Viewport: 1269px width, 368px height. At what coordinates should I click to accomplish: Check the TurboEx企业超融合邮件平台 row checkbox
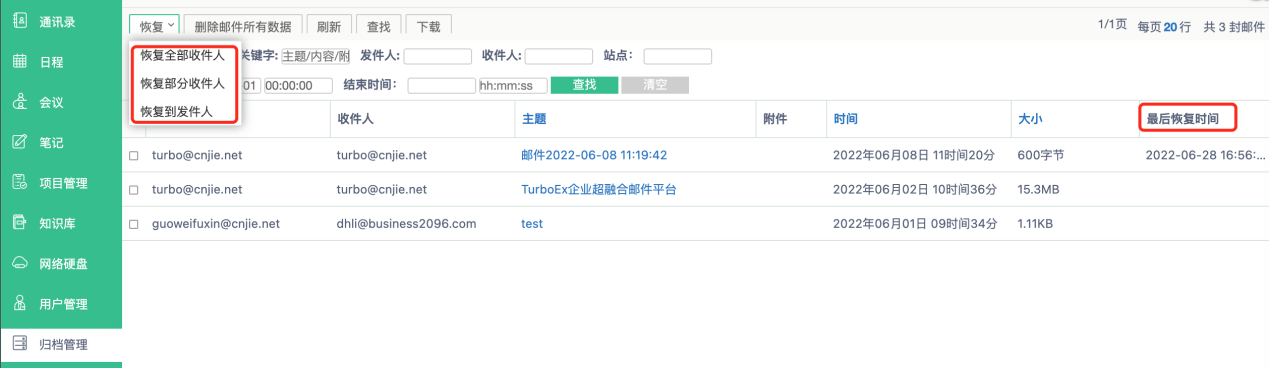coord(134,190)
